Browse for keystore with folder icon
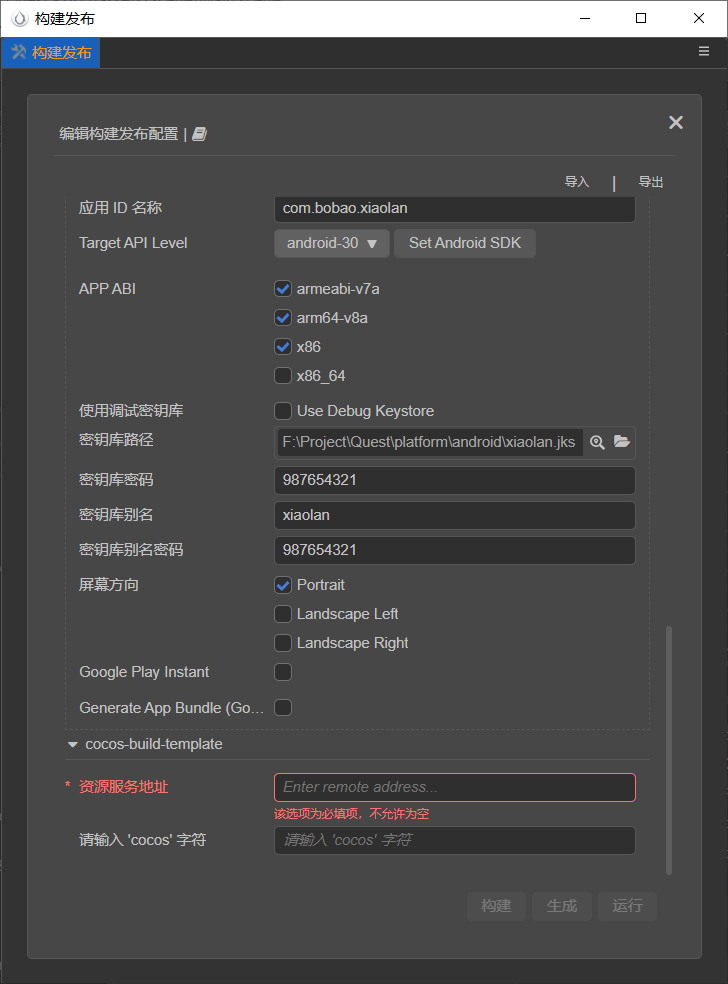This screenshot has height=984, width=728. [621, 442]
